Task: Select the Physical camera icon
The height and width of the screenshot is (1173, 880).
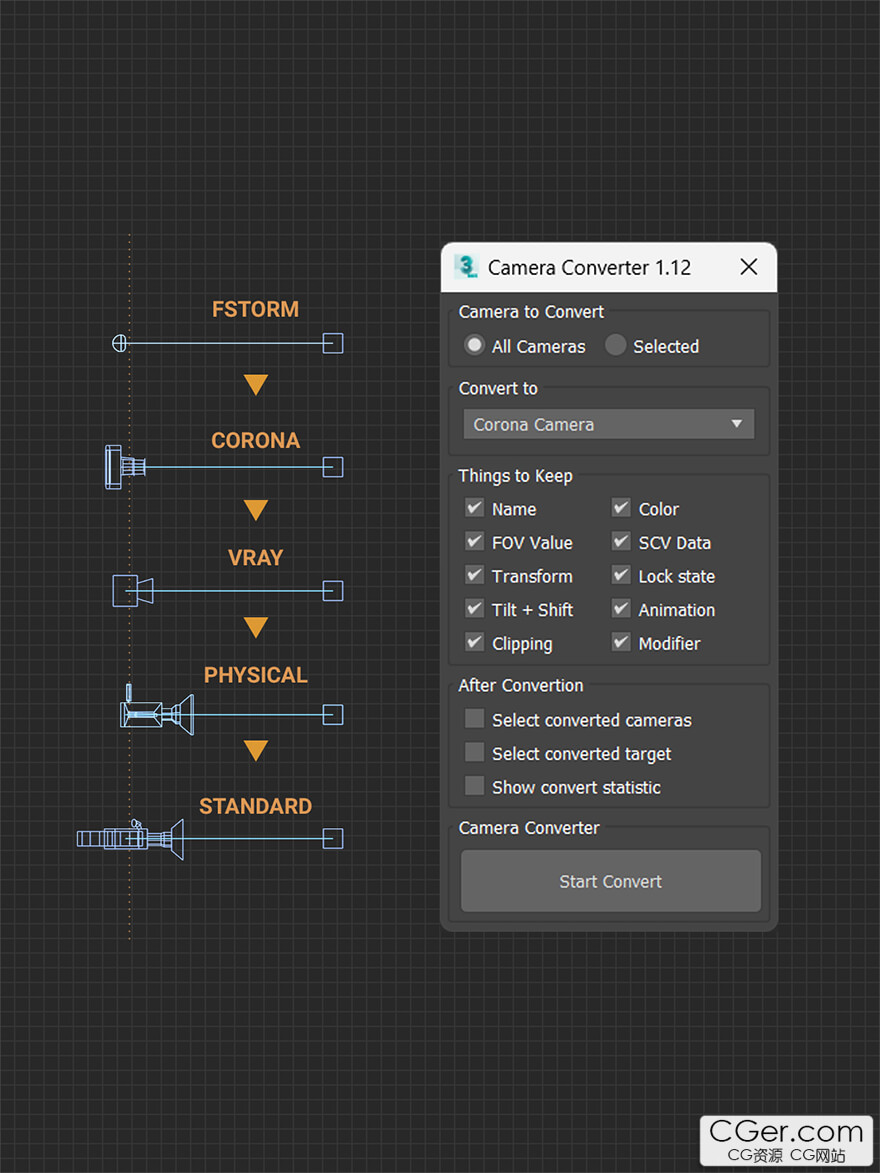Action: click(157, 711)
